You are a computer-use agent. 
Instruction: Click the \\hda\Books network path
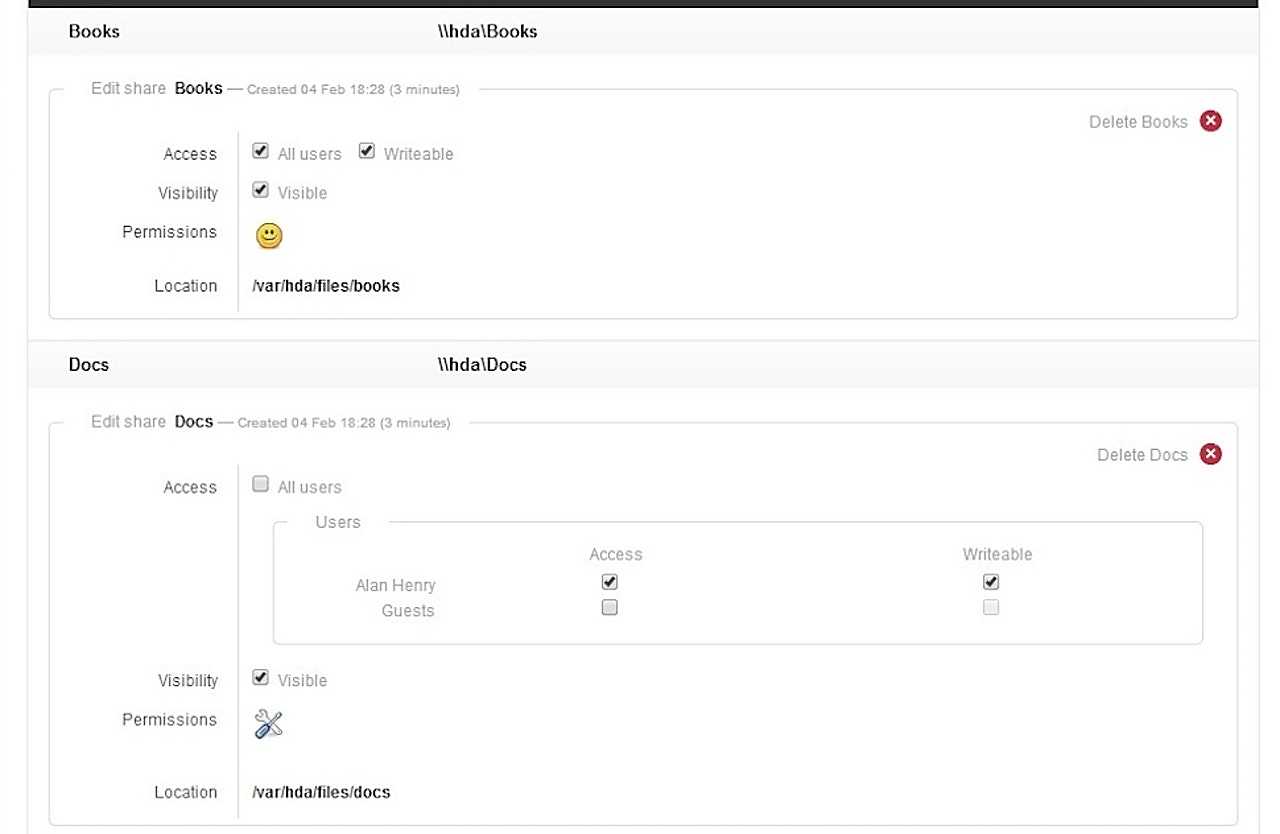pyautogui.click(x=487, y=31)
